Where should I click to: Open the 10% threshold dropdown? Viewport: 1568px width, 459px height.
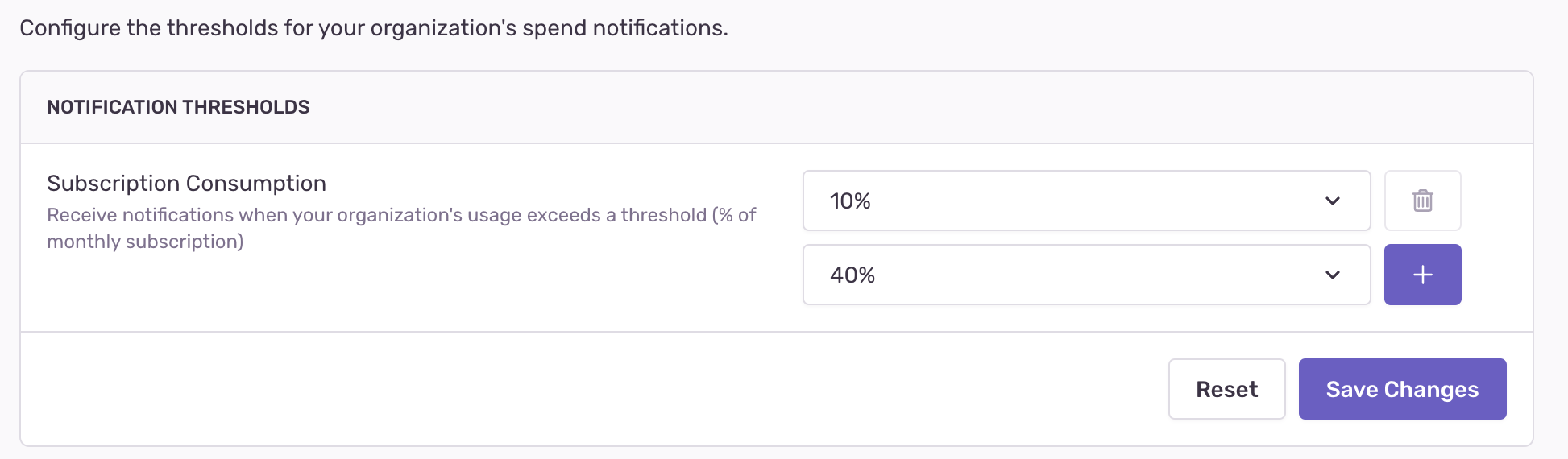[x=1086, y=201]
